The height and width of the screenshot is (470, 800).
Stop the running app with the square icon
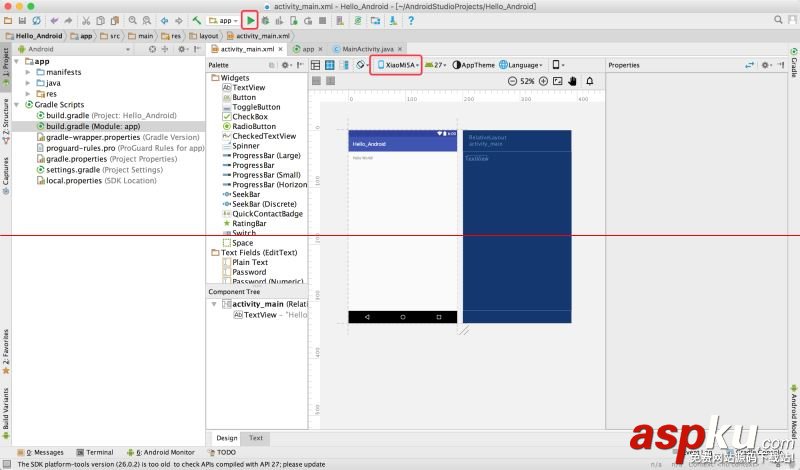322,20
